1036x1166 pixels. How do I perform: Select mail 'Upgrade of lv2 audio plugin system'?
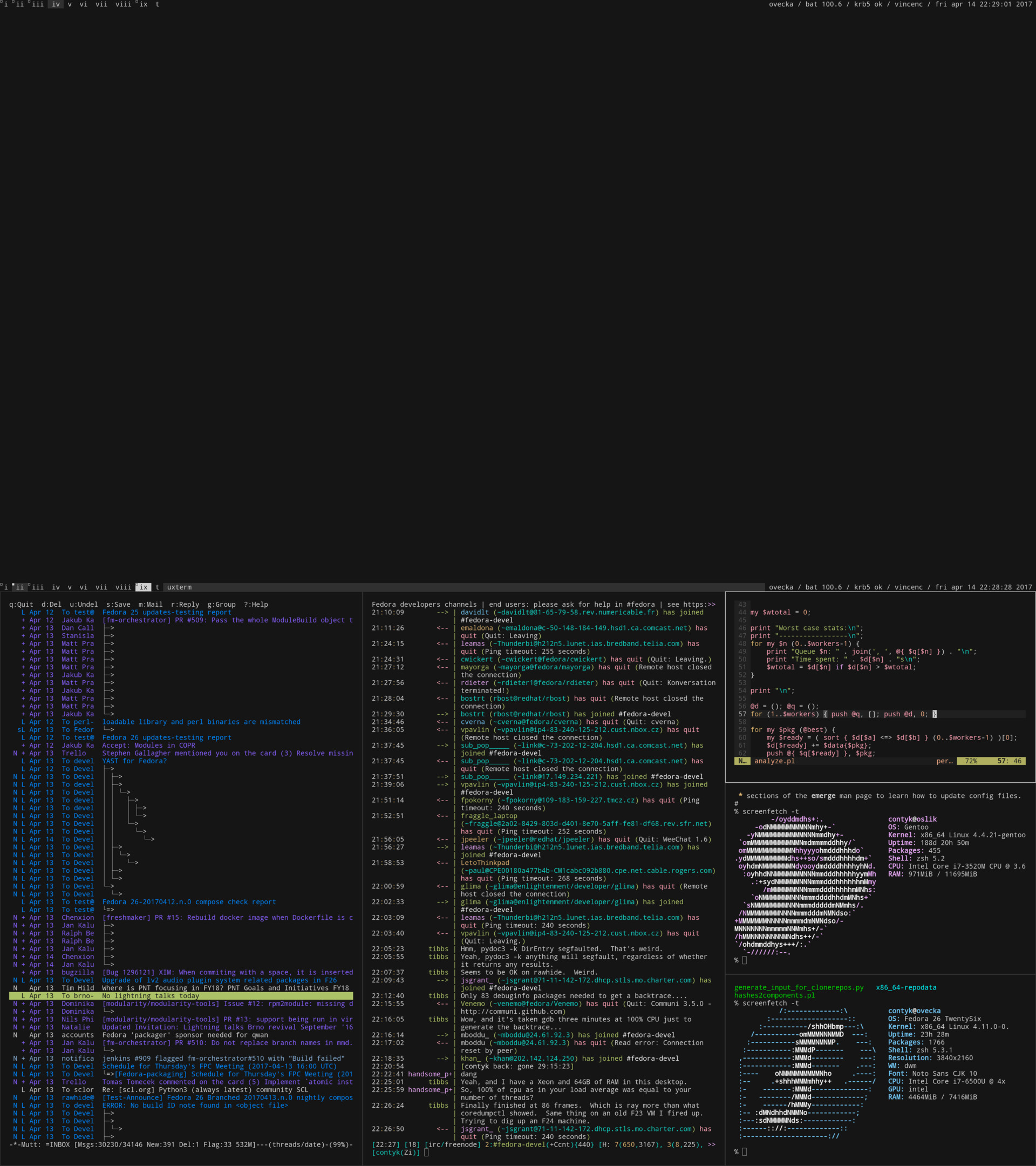coord(181,980)
